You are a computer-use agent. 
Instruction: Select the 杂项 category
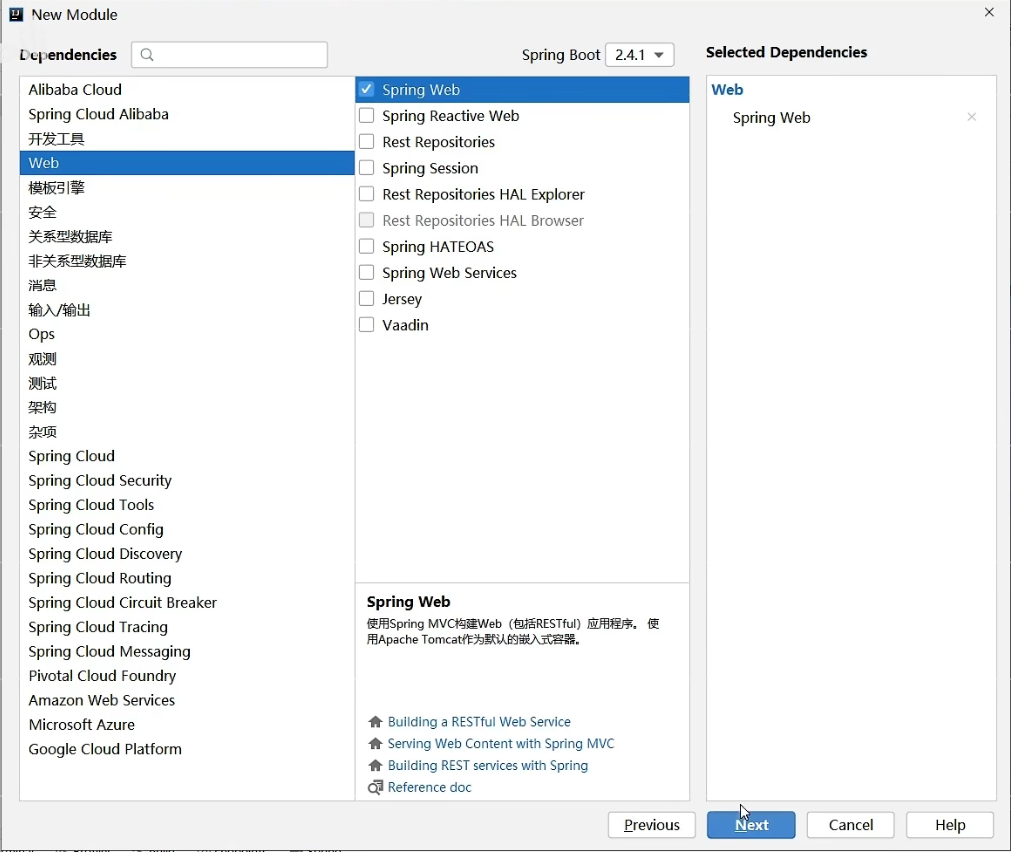coord(187,432)
